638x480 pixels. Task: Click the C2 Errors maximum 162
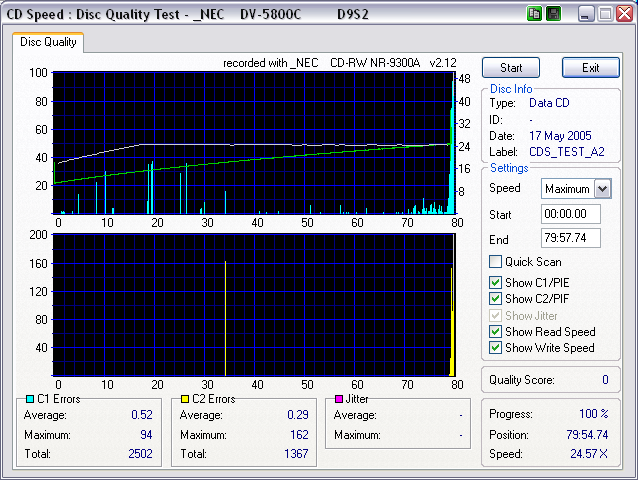pos(299,435)
